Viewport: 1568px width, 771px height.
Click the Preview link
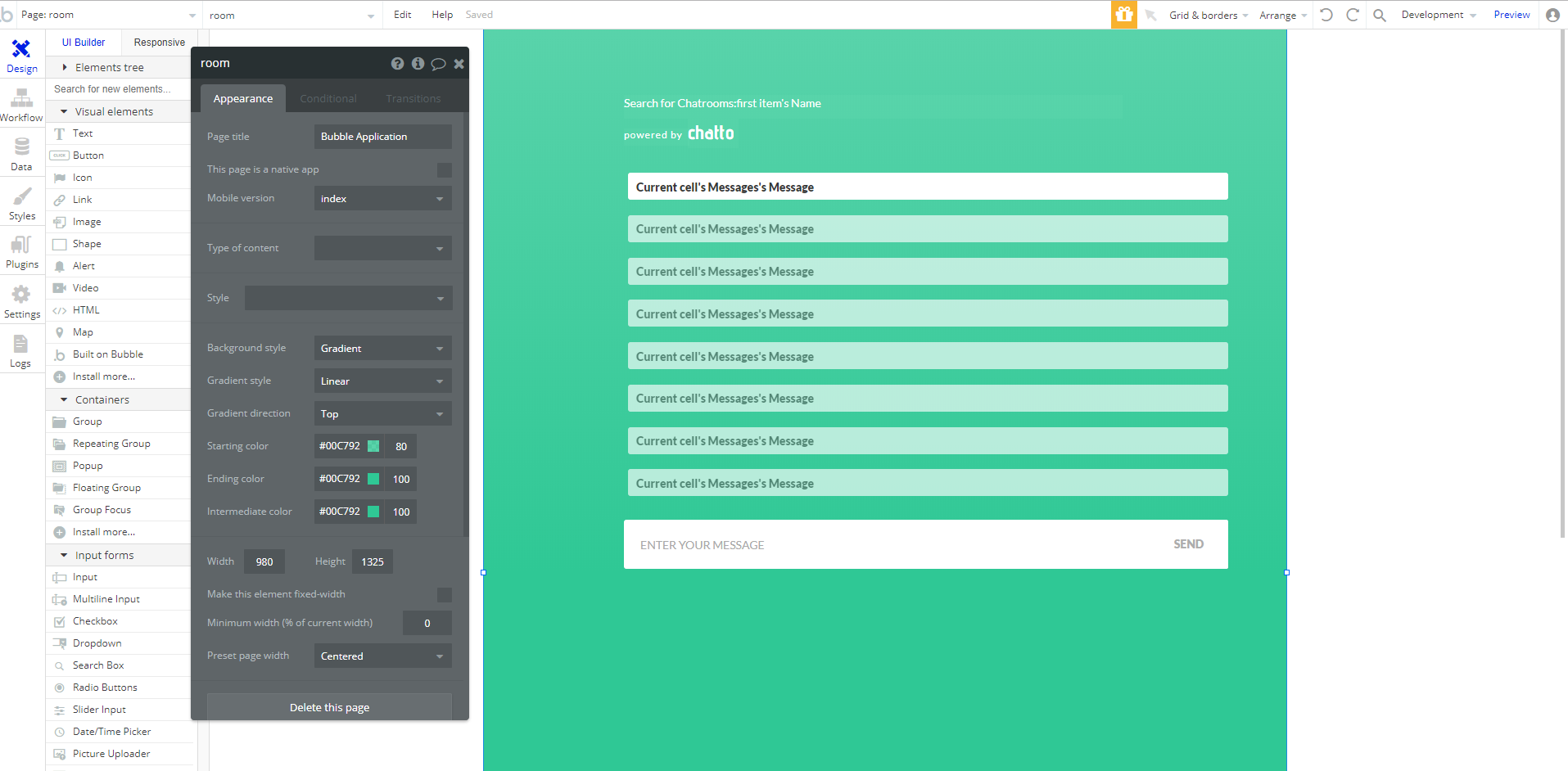pyautogui.click(x=1512, y=15)
